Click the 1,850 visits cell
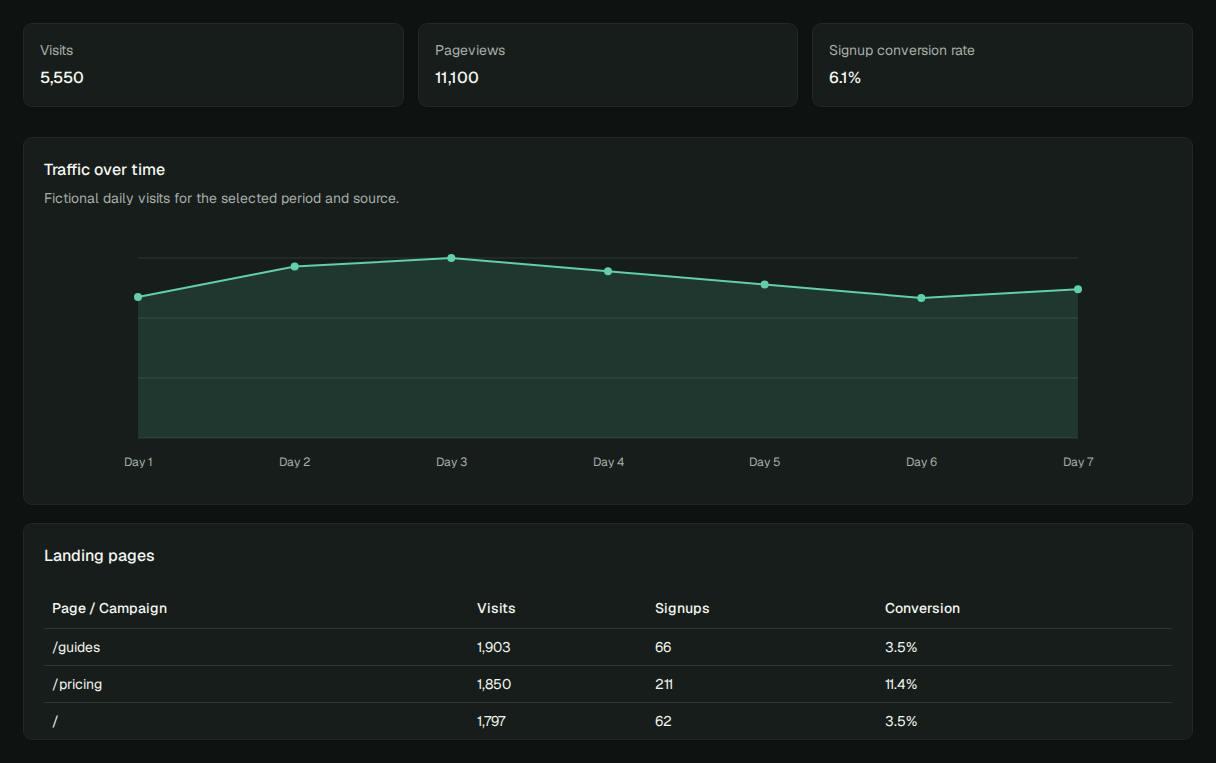1216x763 pixels. (x=494, y=684)
